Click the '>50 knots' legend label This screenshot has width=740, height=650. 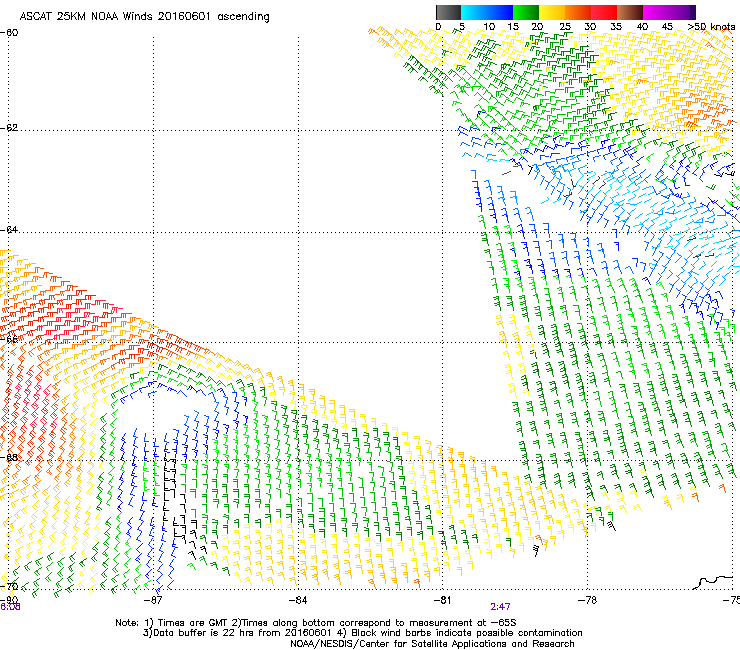click(x=711, y=27)
